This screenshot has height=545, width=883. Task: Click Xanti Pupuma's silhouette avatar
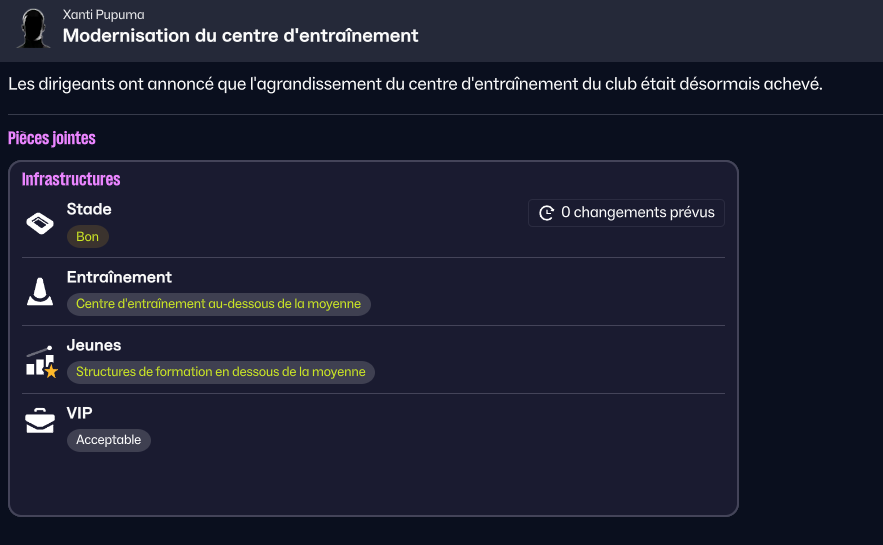coord(33,28)
